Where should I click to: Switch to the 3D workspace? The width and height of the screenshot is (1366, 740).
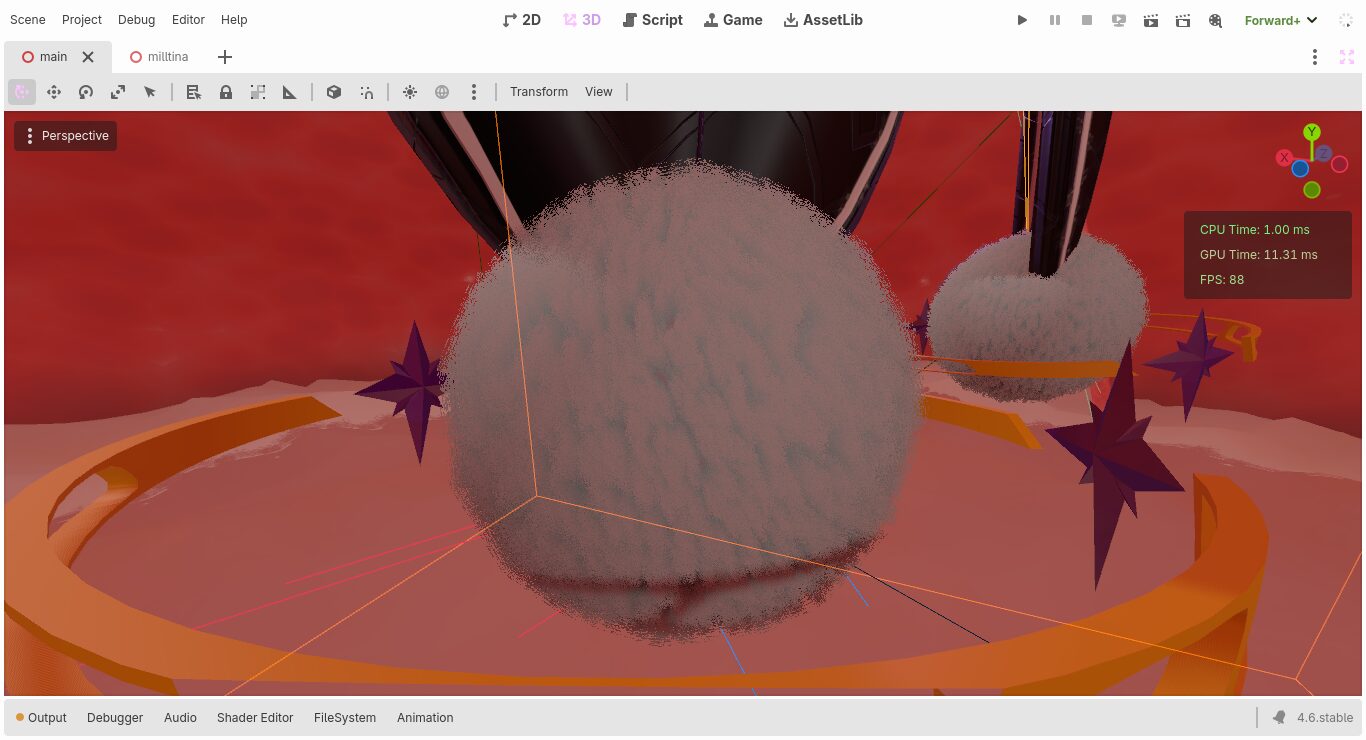[x=582, y=20]
